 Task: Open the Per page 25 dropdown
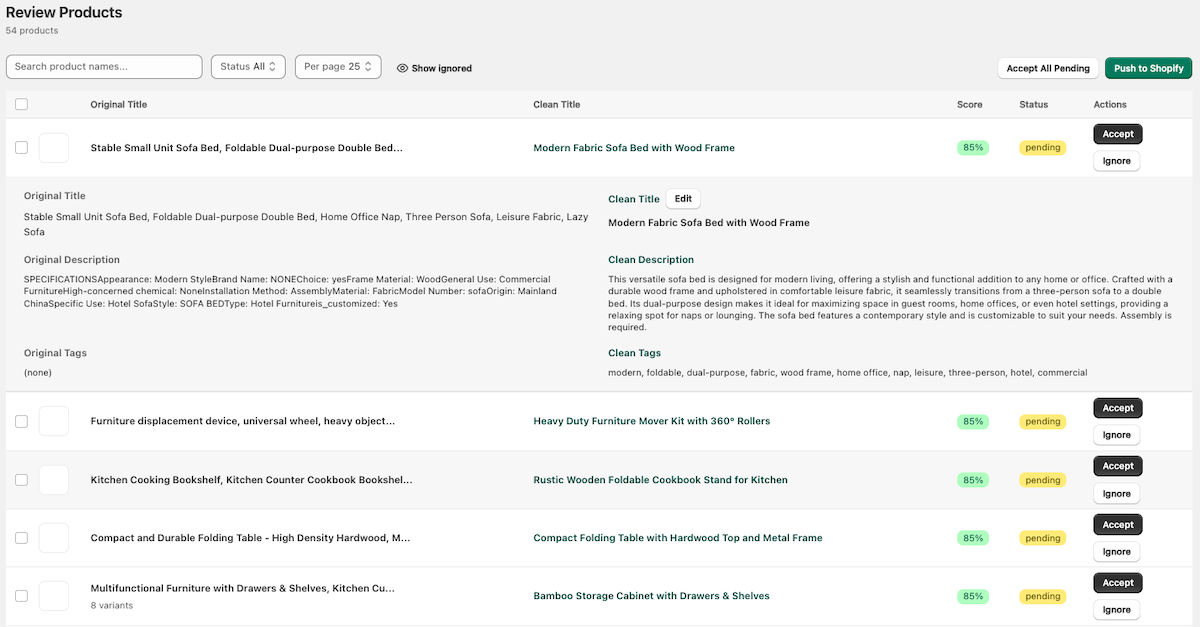[338, 67]
